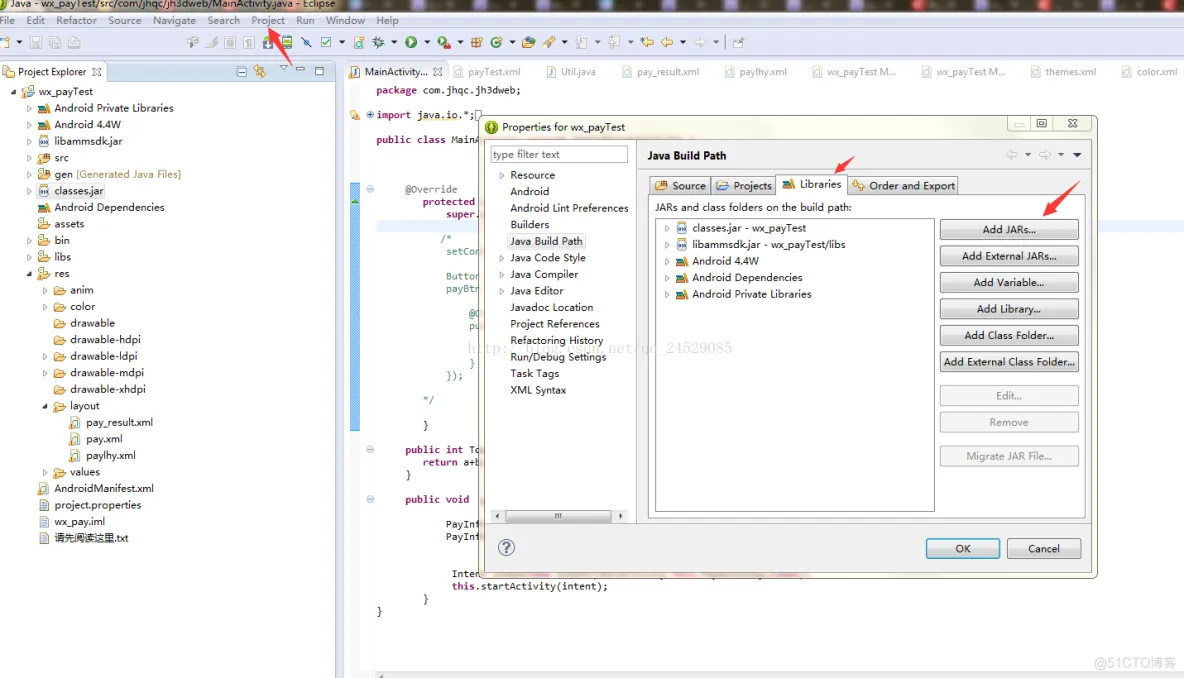Click the Previous Annotation toolbar icon

(614, 42)
